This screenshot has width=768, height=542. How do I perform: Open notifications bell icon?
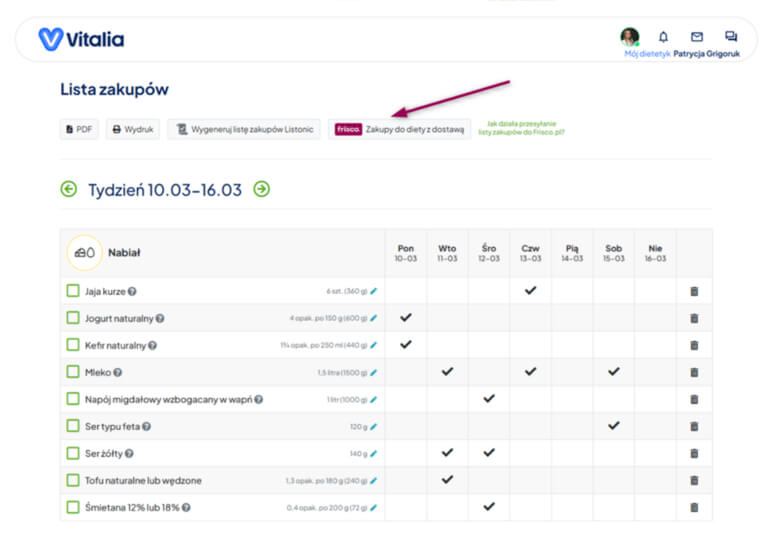coord(663,37)
